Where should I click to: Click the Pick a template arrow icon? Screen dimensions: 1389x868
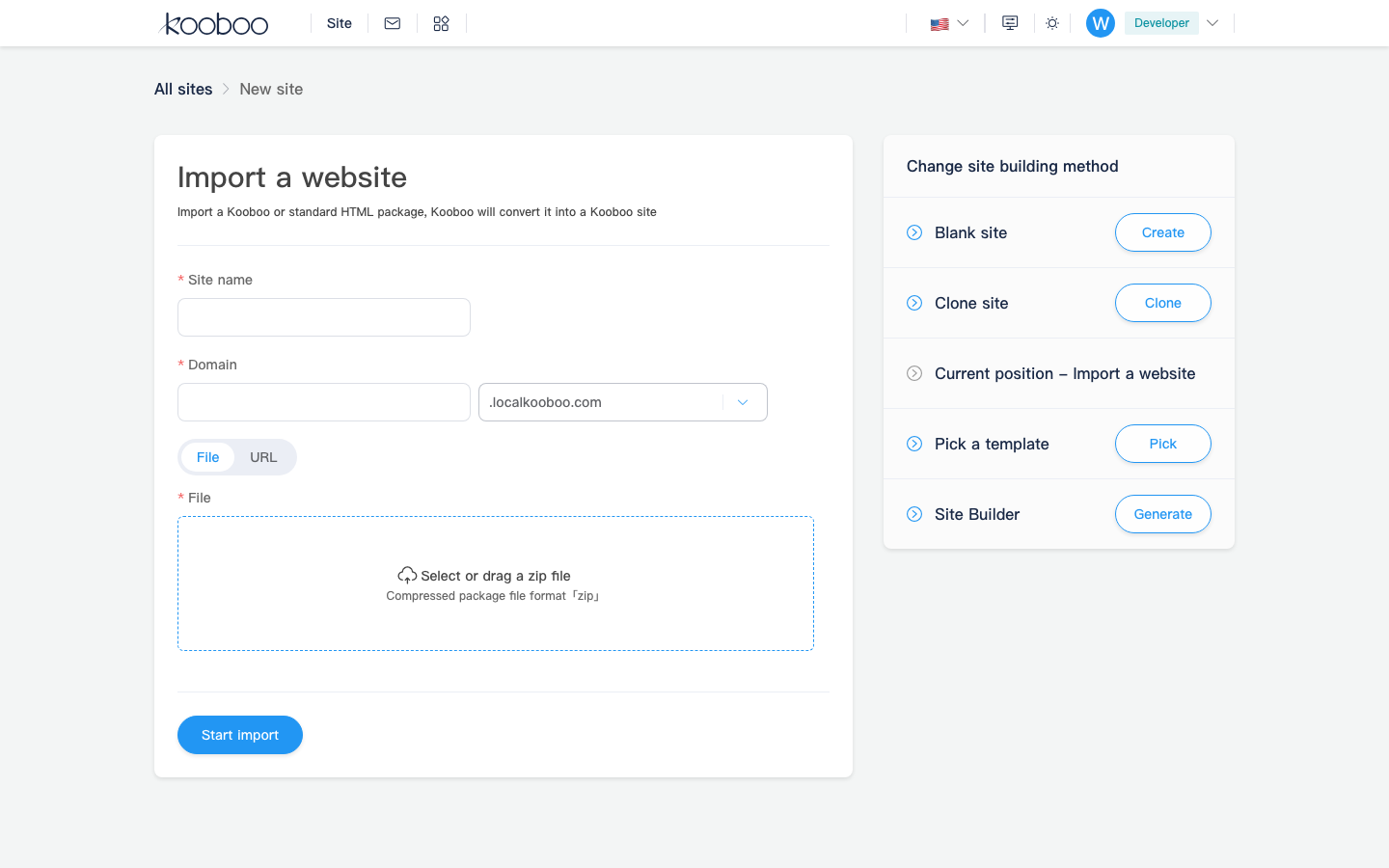(x=914, y=444)
